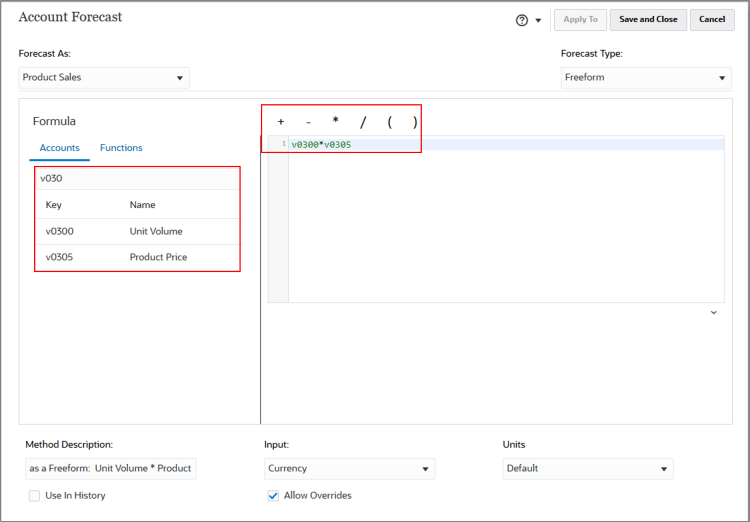Viewport: 750px width, 522px height.
Task: Enable the Use In History checkbox
Action: [34, 496]
